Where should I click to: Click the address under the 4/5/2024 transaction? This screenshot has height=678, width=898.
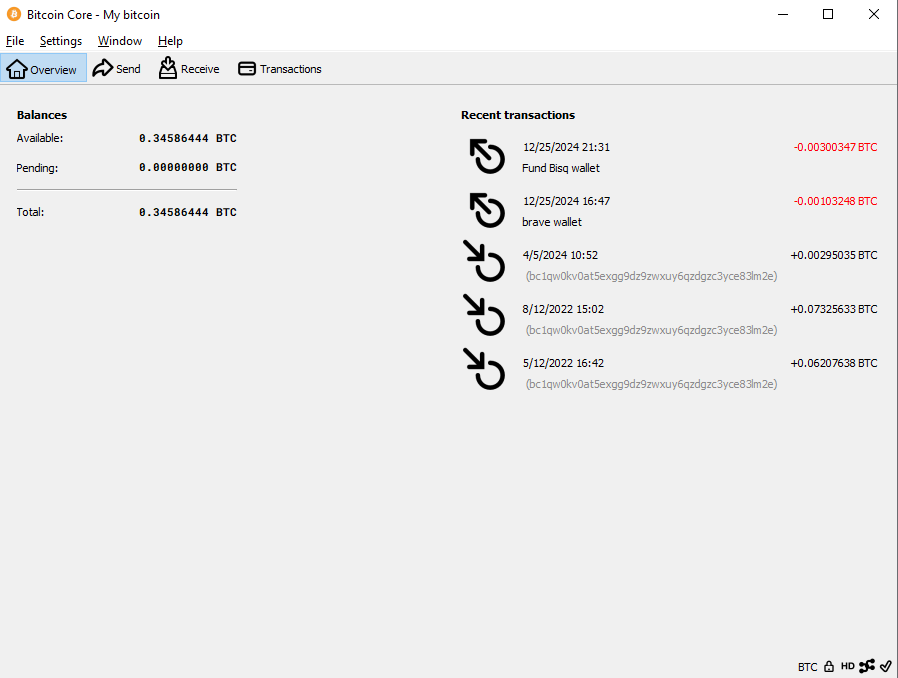(x=651, y=276)
